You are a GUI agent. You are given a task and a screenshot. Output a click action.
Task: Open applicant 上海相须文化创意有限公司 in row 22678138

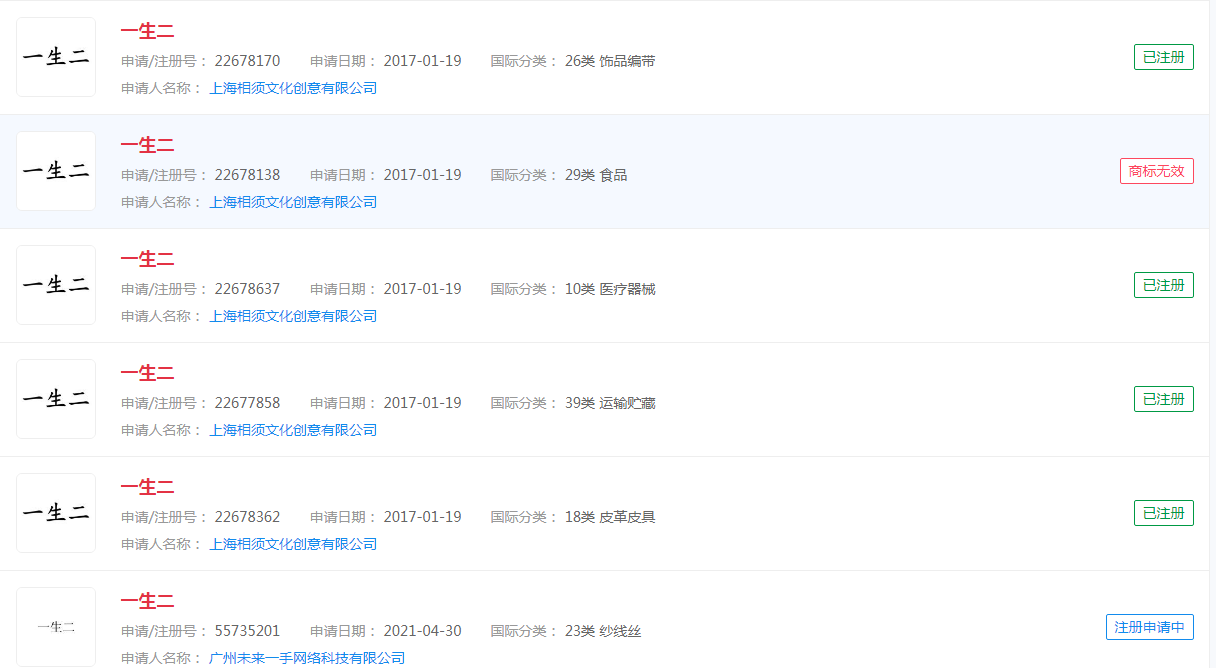293,202
